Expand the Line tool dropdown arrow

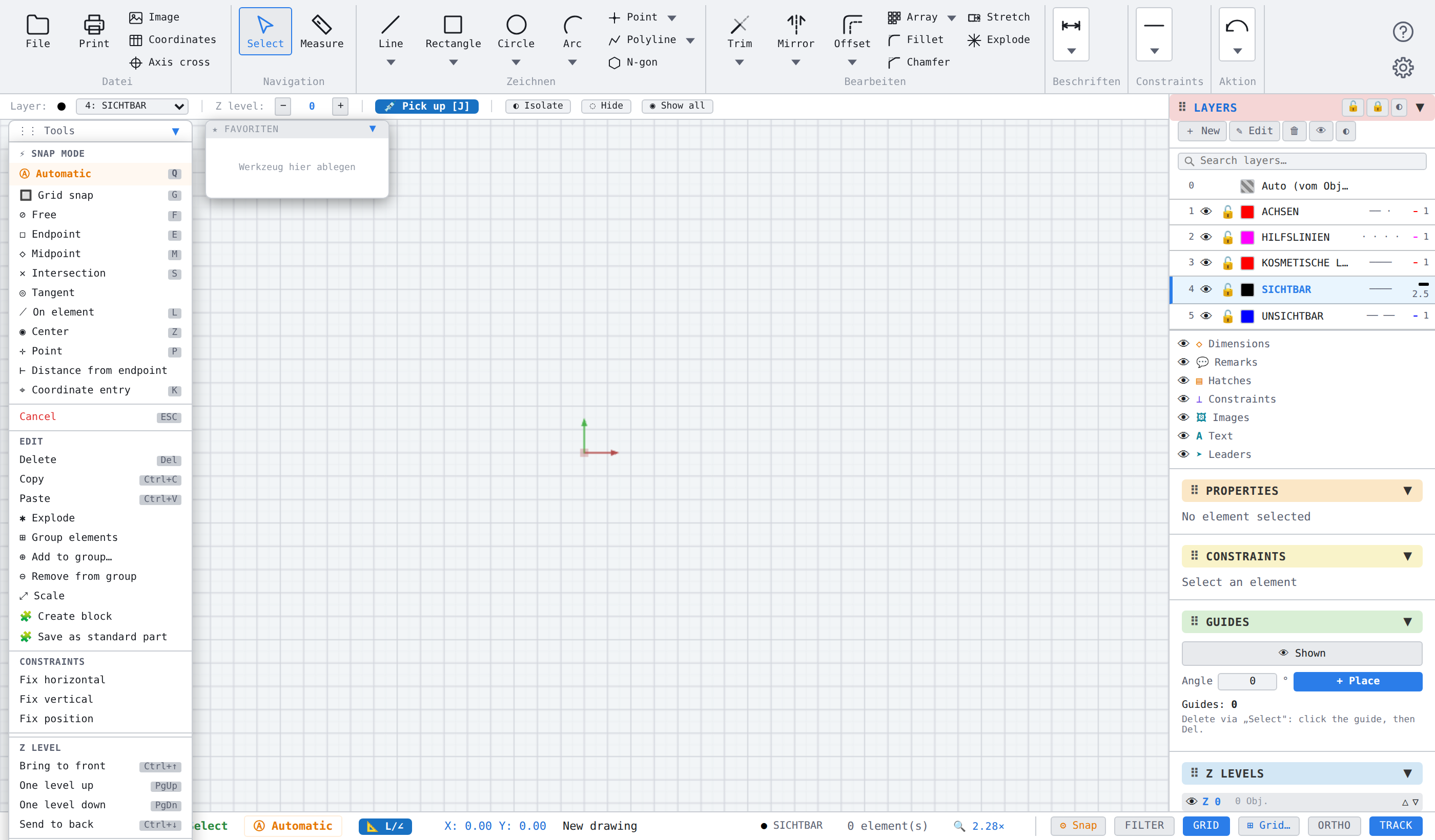(391, 62)
